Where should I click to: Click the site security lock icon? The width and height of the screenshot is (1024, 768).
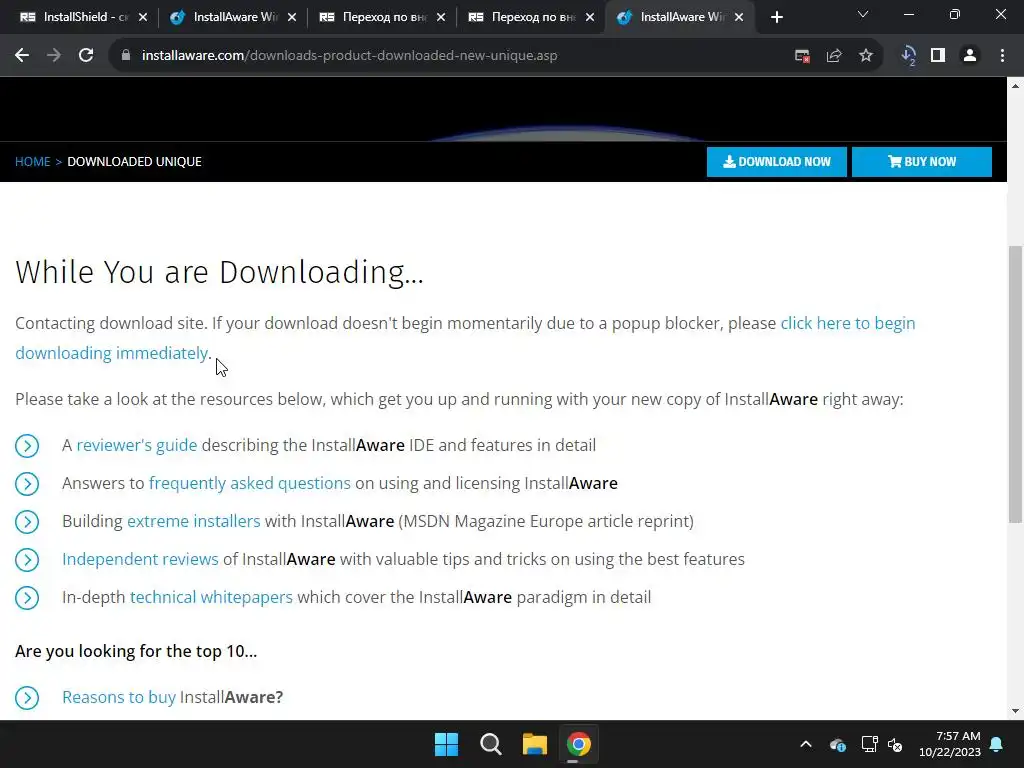[126, 56]
